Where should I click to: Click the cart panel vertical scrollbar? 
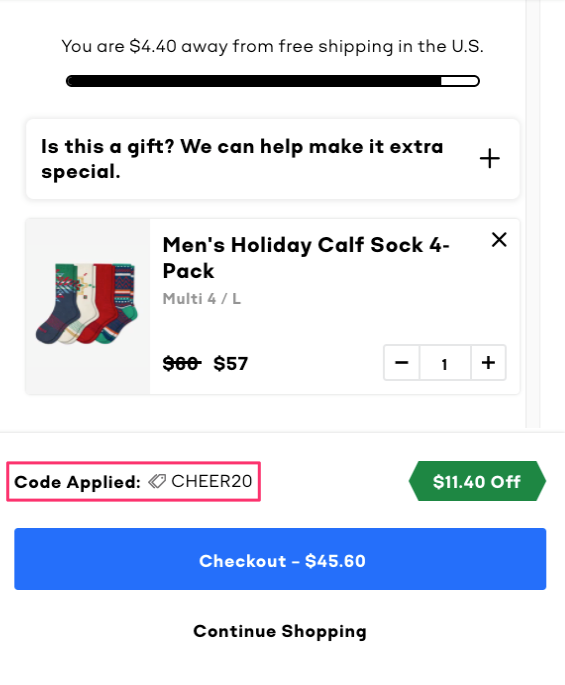(x=533, y=214)
